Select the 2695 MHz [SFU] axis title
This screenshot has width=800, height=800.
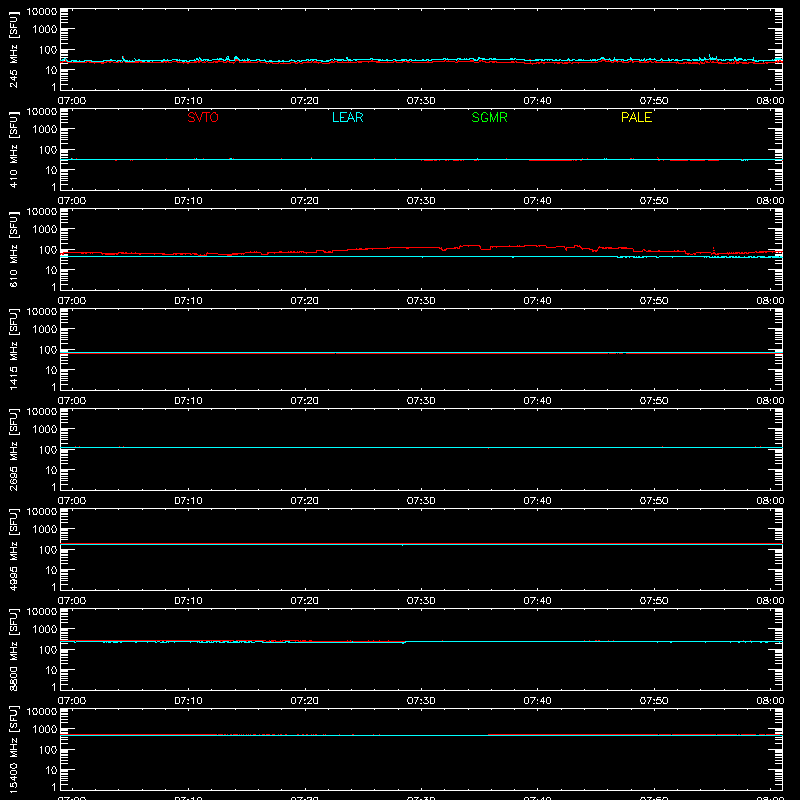(14, 450)
